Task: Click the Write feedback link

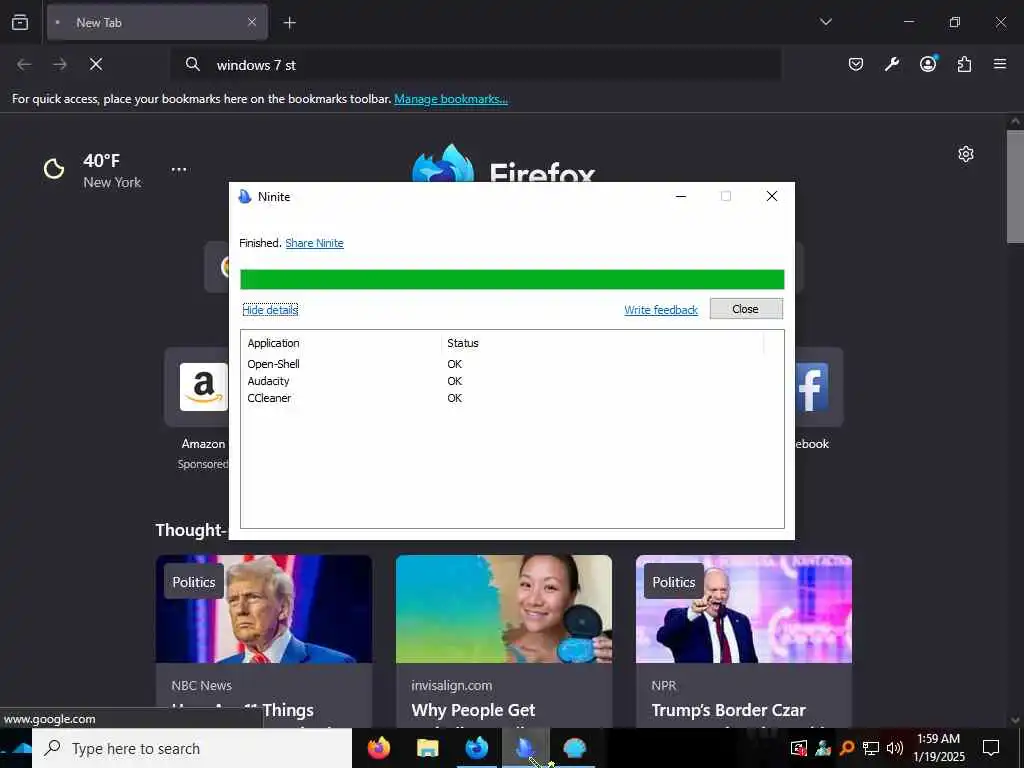Action: pos(661,310)
